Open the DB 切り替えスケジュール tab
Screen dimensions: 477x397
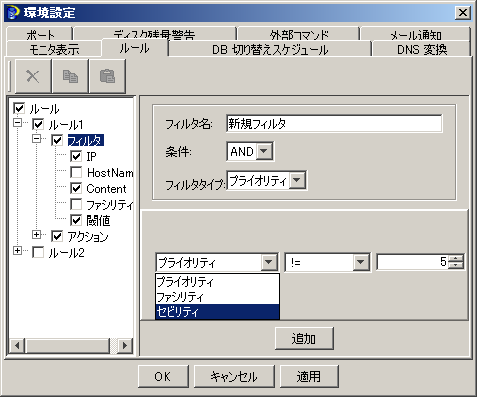click(x=270, y=49)
